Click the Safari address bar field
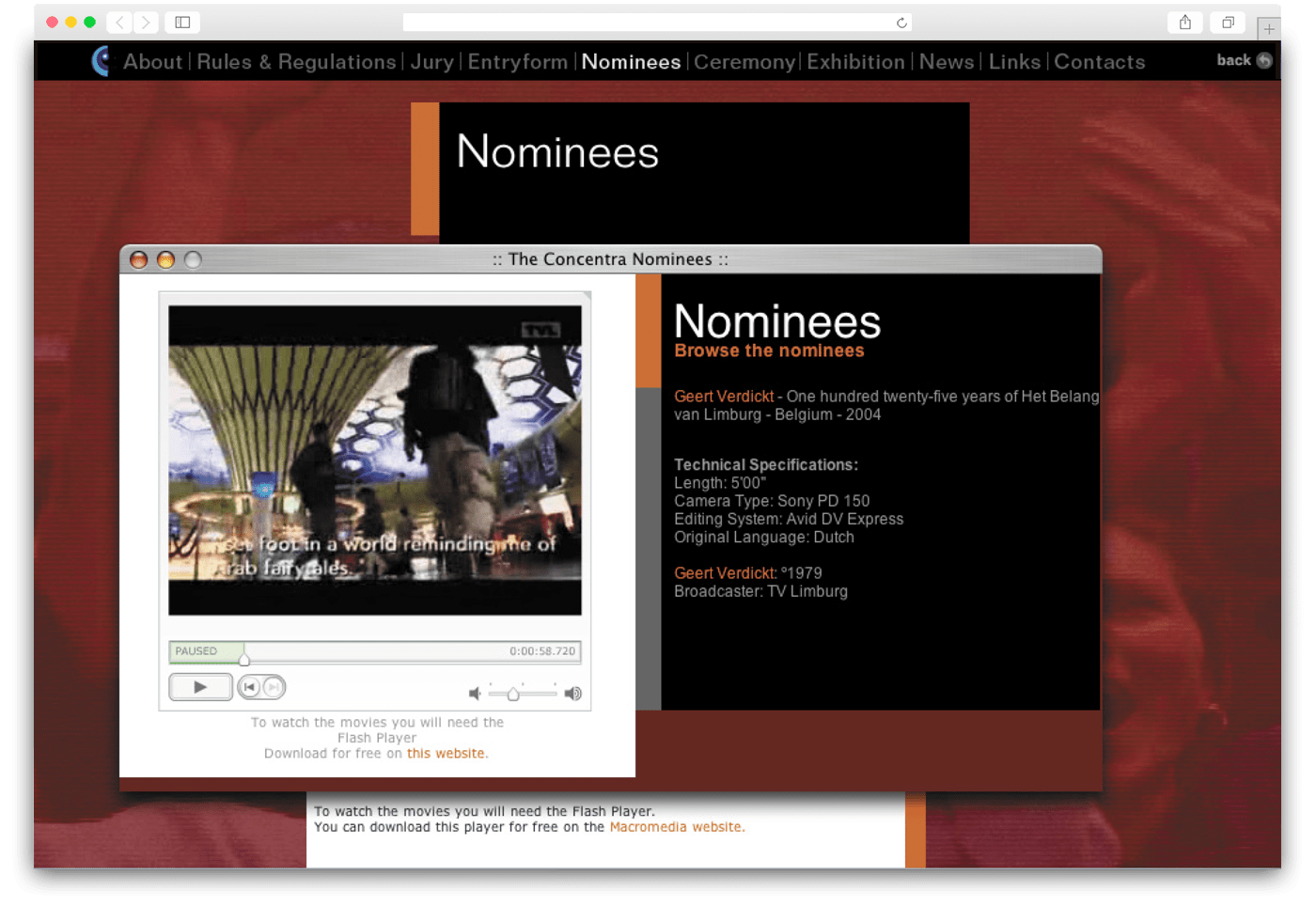 tap(649, 23)
